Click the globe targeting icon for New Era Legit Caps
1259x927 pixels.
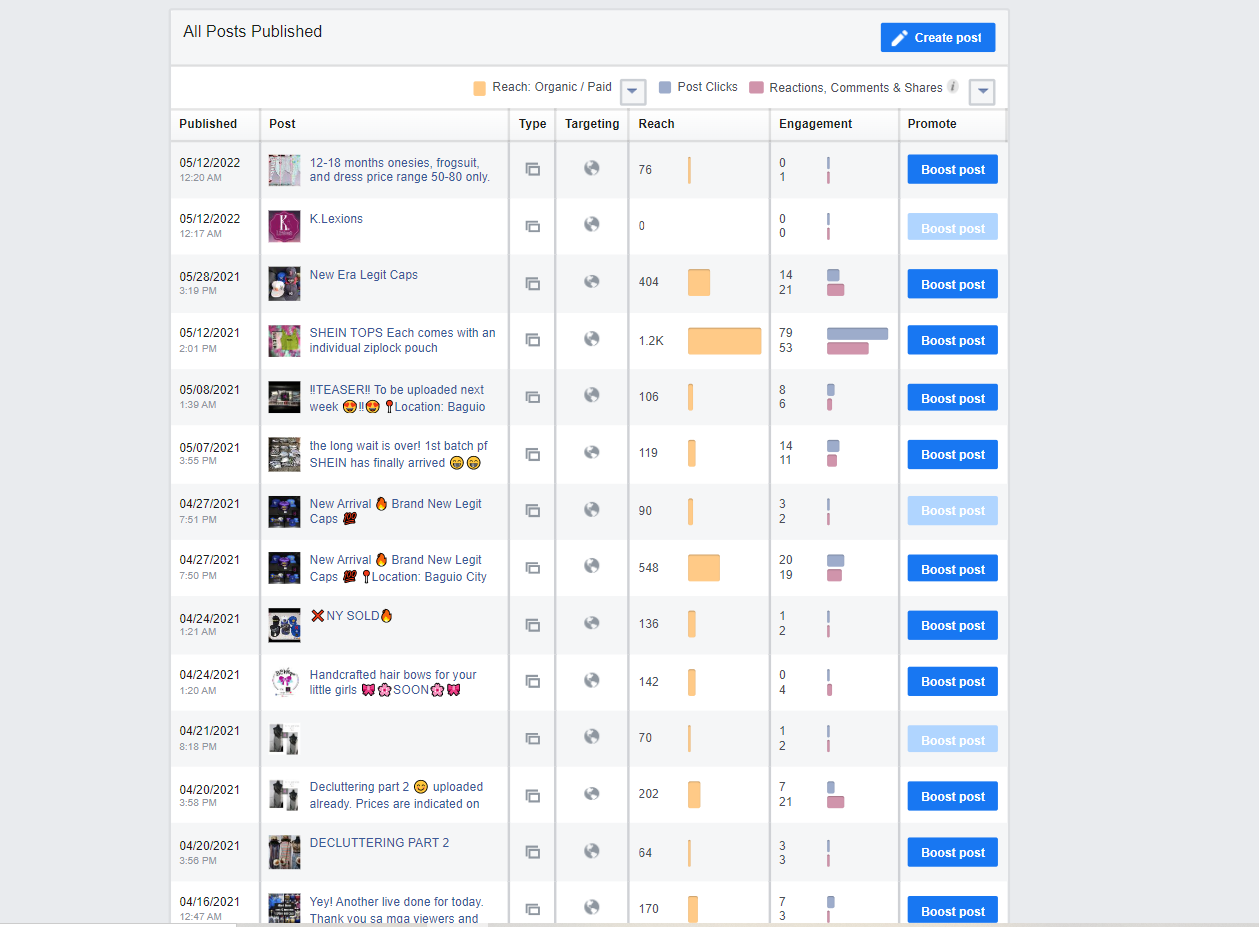pyautogui.click(x=592, y=281)
